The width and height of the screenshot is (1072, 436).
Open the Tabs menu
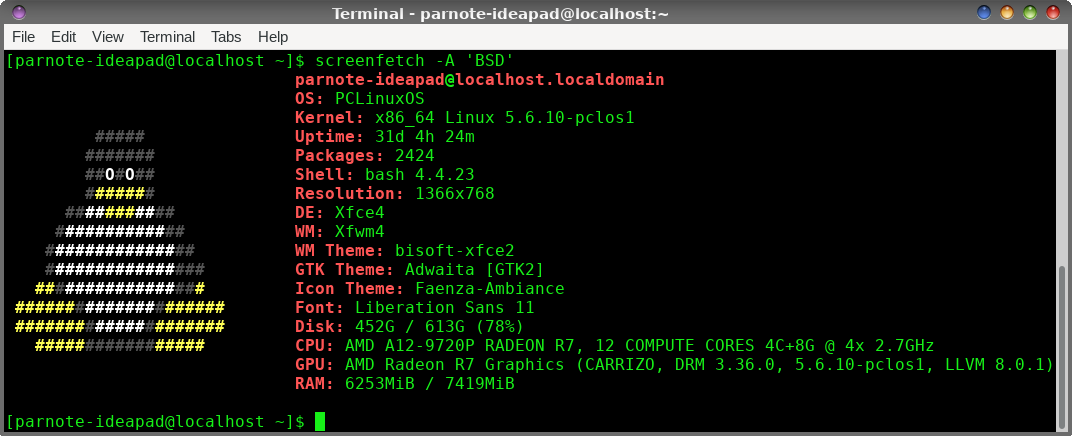coord(226,37)
